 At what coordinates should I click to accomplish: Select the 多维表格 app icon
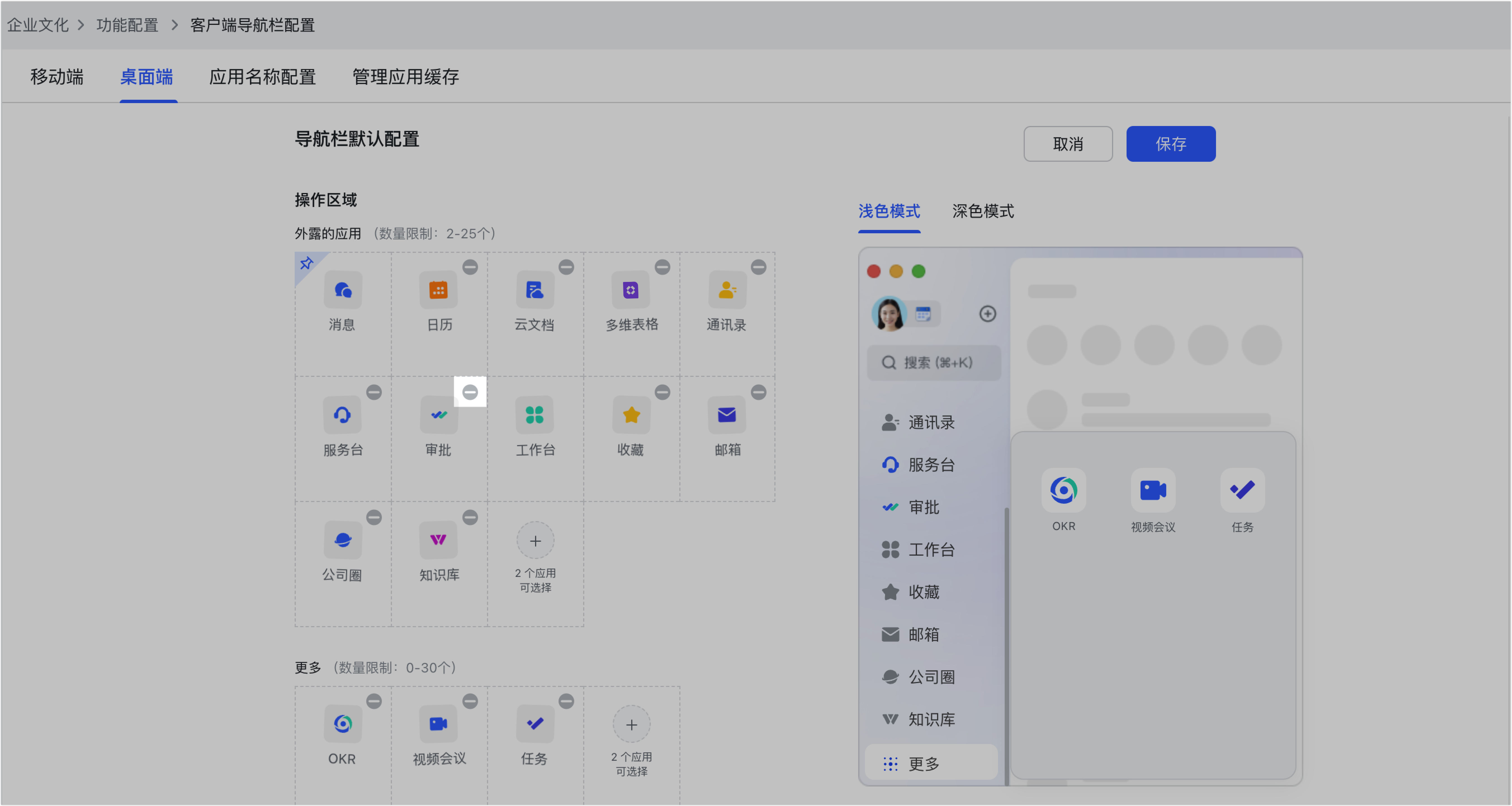[x=631, y=290]
